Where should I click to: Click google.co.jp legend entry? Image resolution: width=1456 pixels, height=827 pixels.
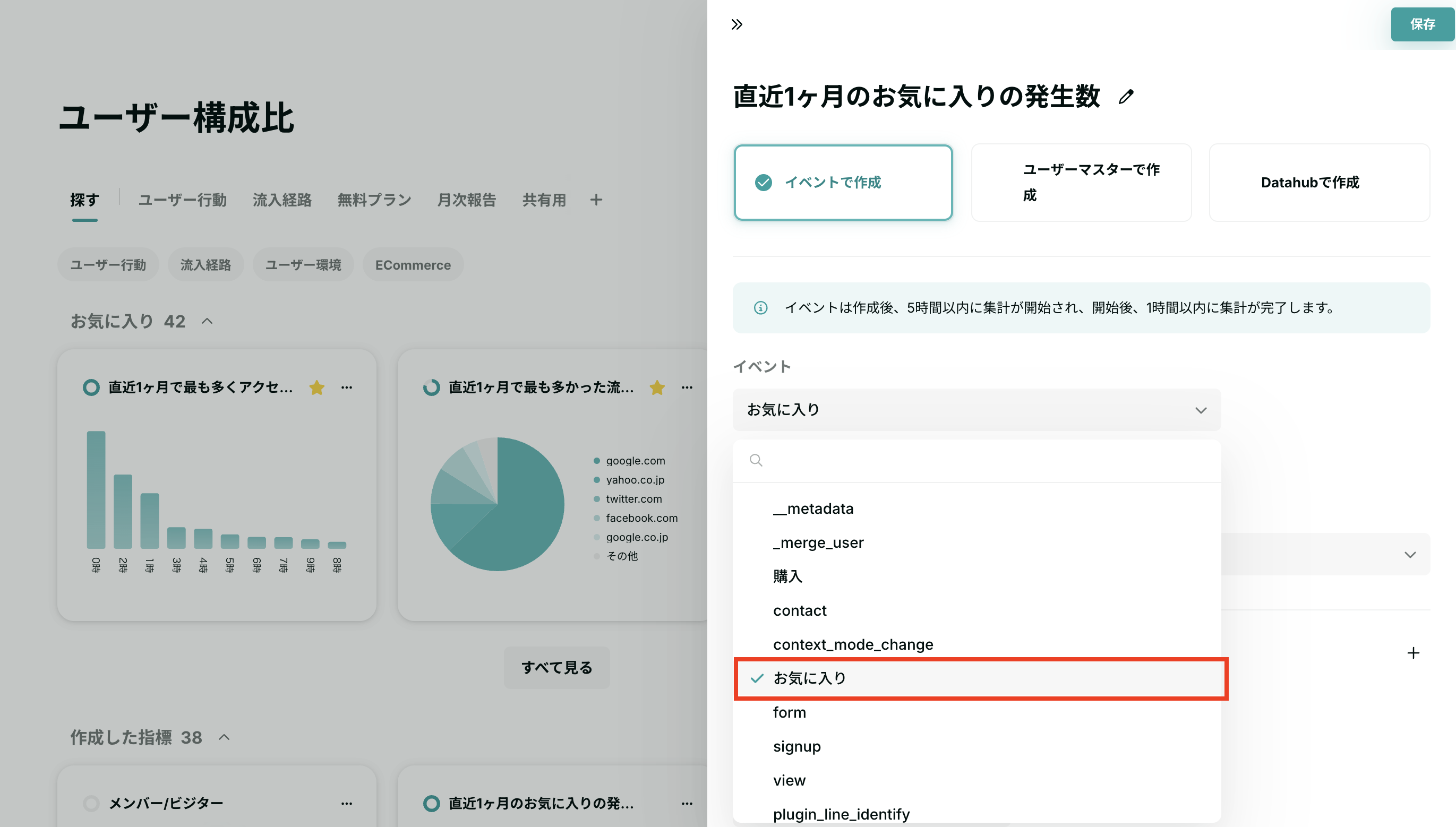631,537
